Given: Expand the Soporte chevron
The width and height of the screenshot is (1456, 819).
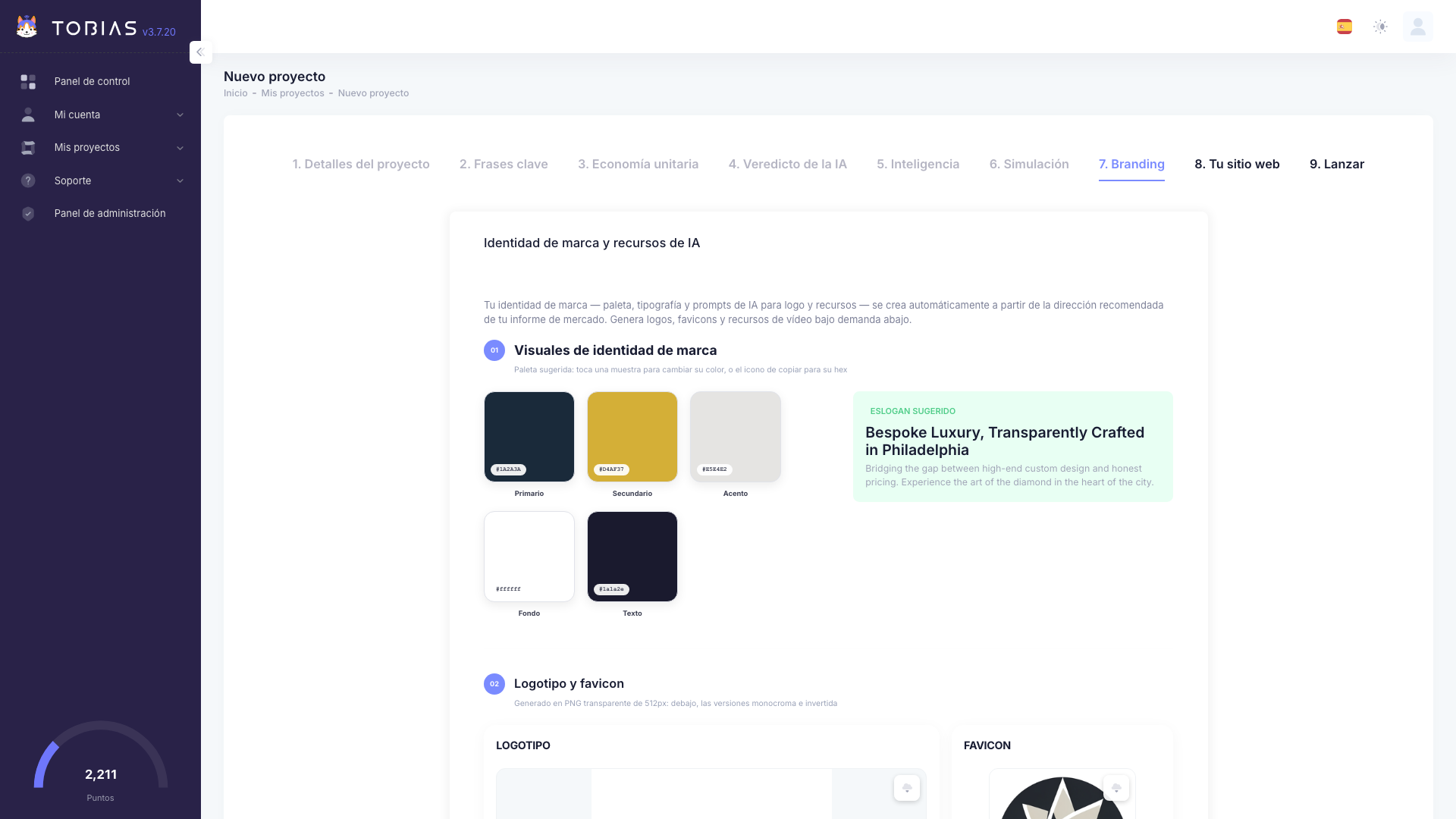Looking at the screenshot, I should point(180,180).
